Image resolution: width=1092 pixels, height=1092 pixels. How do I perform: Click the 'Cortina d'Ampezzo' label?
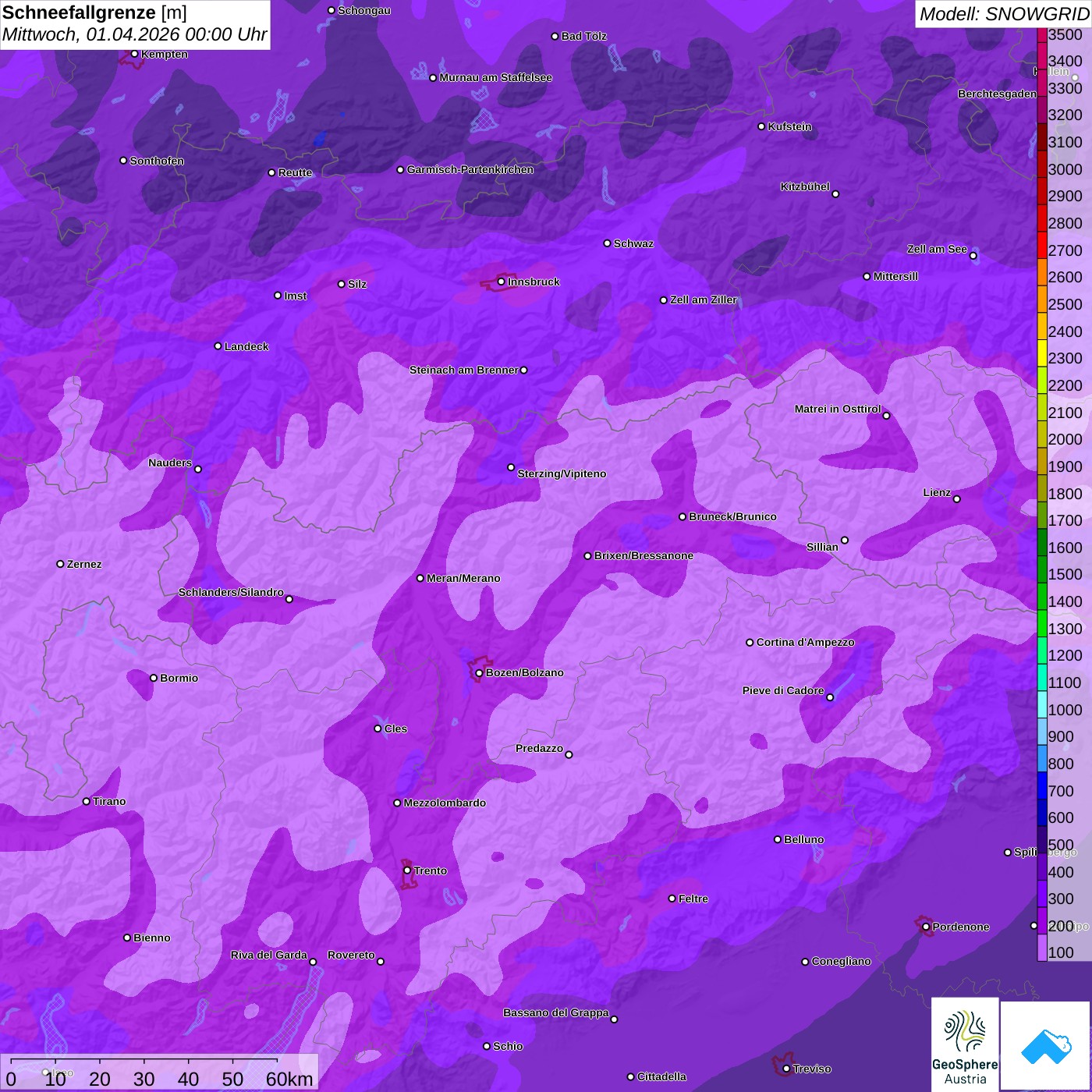pos(805,642)
